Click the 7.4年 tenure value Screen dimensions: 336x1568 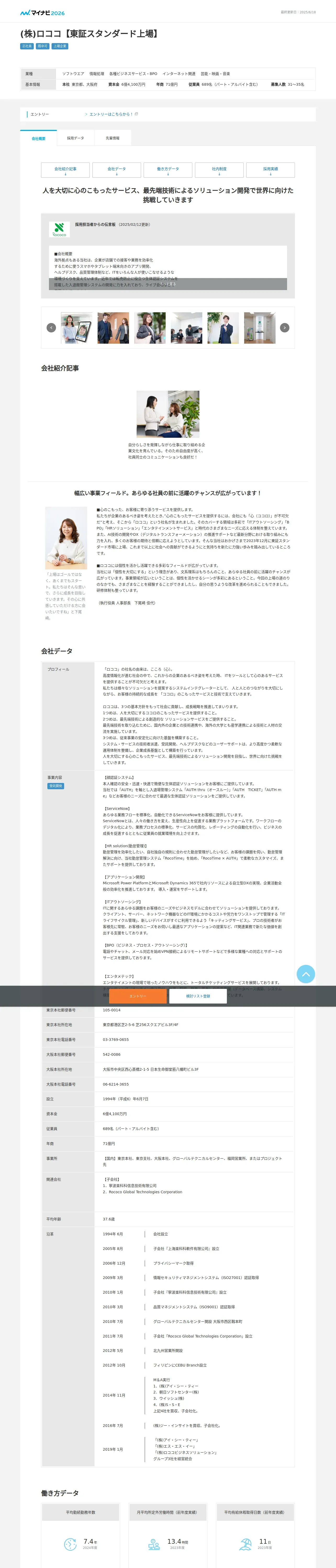point(90,1541)
